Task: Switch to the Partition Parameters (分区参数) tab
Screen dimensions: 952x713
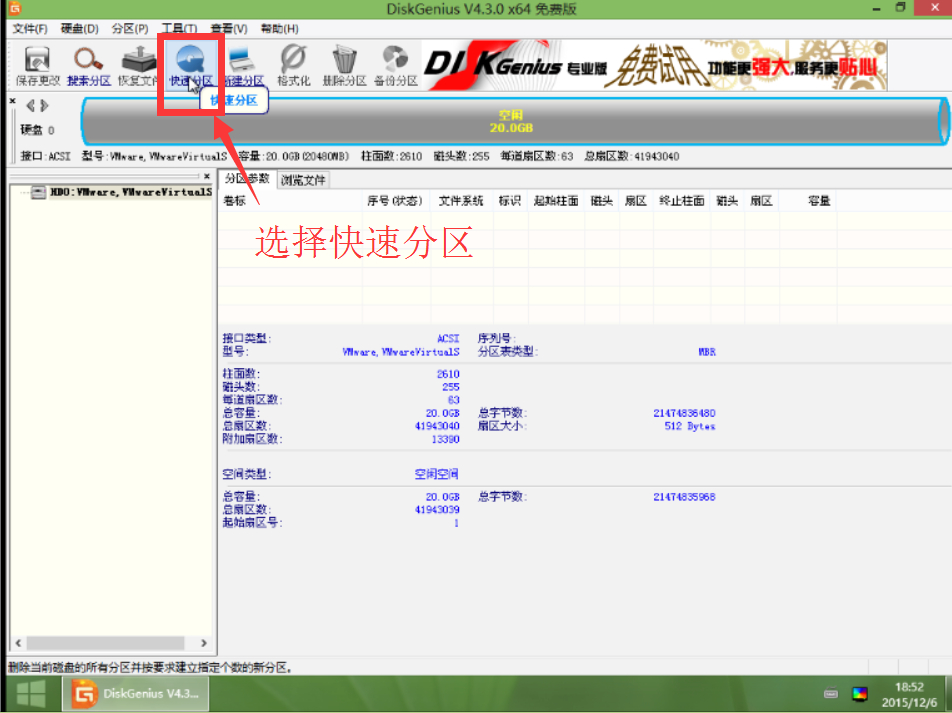Action: pyautogui.click(x=247, y=179)
